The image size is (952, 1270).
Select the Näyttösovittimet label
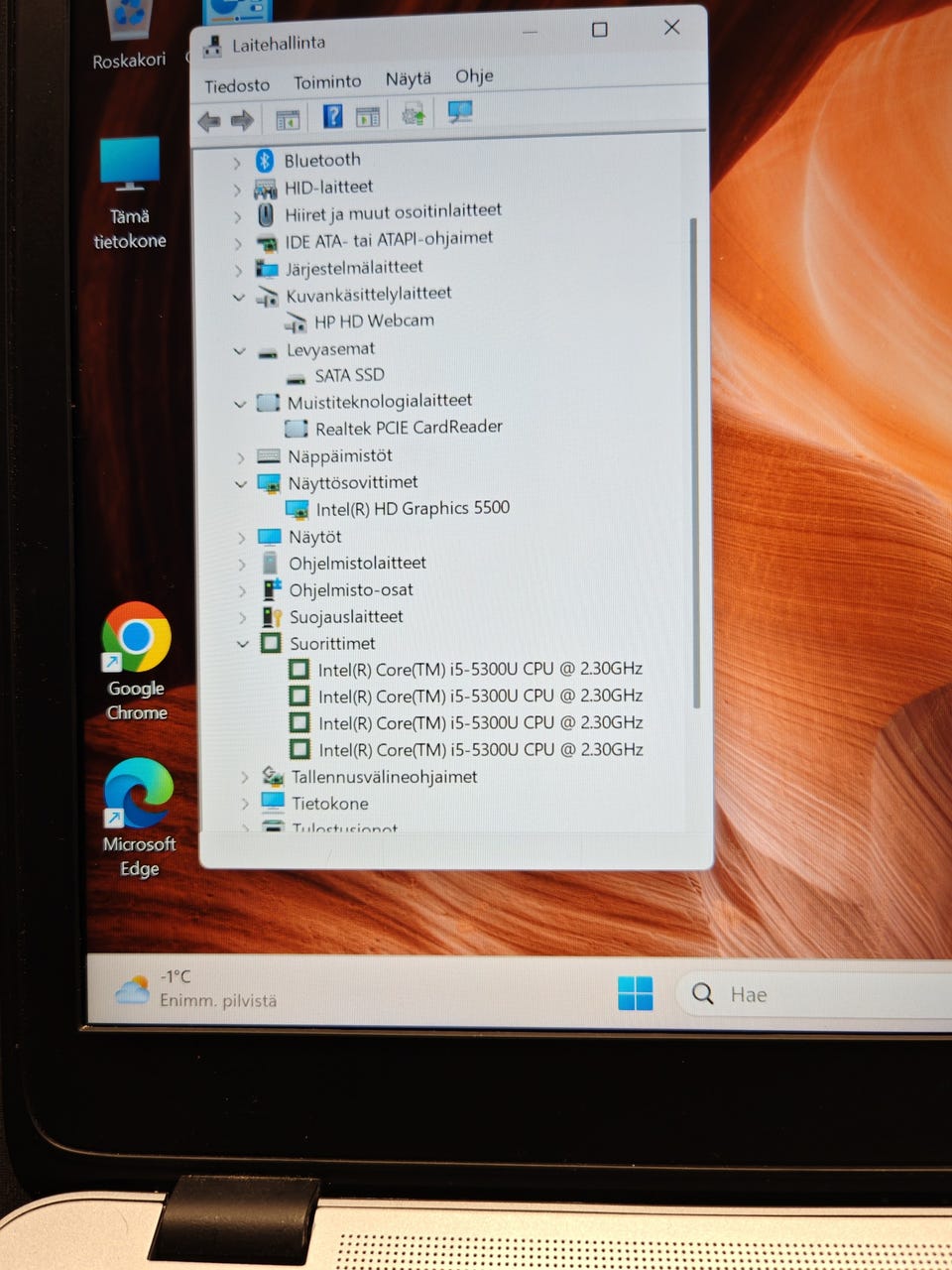coord(353,483)
